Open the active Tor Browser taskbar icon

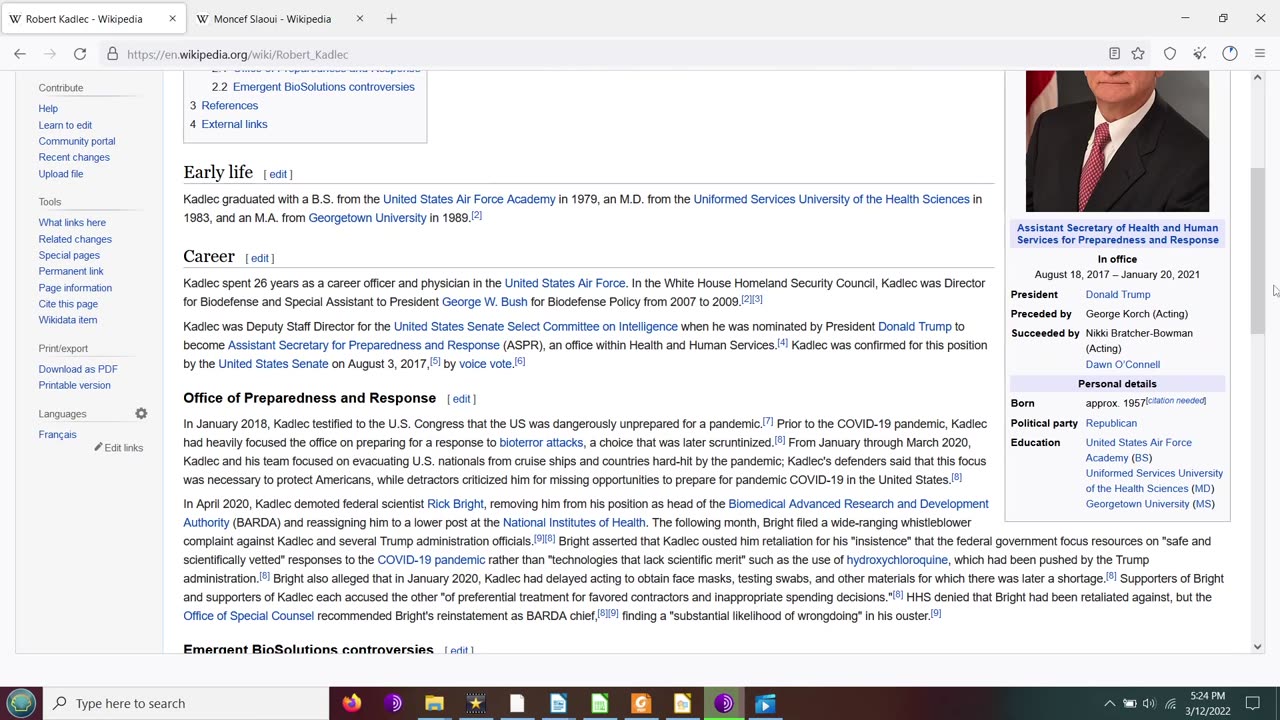tap(723, 703)
